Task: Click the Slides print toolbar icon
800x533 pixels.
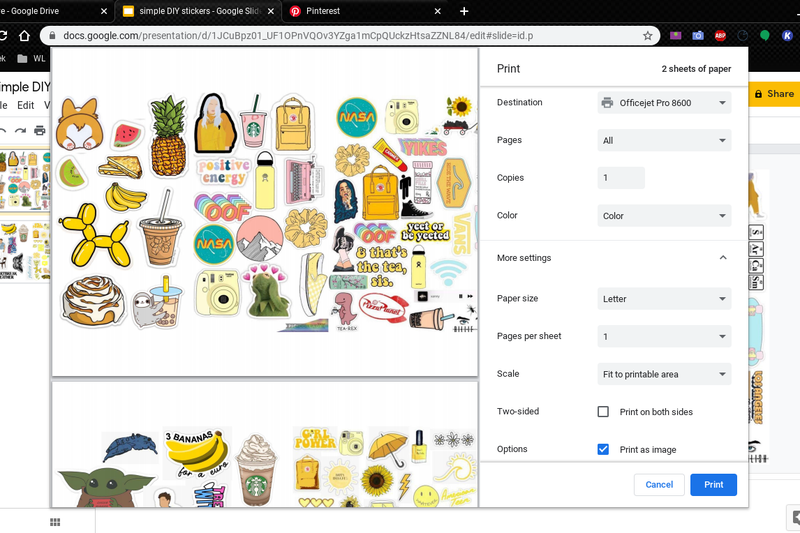Action: pyautogui.click(x=39, y=131)
